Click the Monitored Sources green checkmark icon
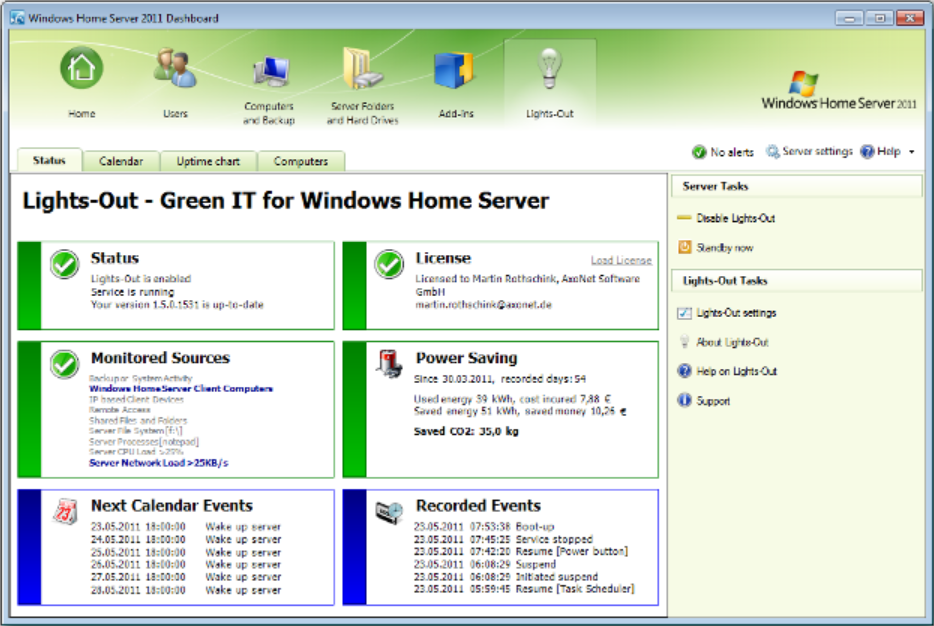The height and width of the screenshot is (626, 934). coord(64,364)
